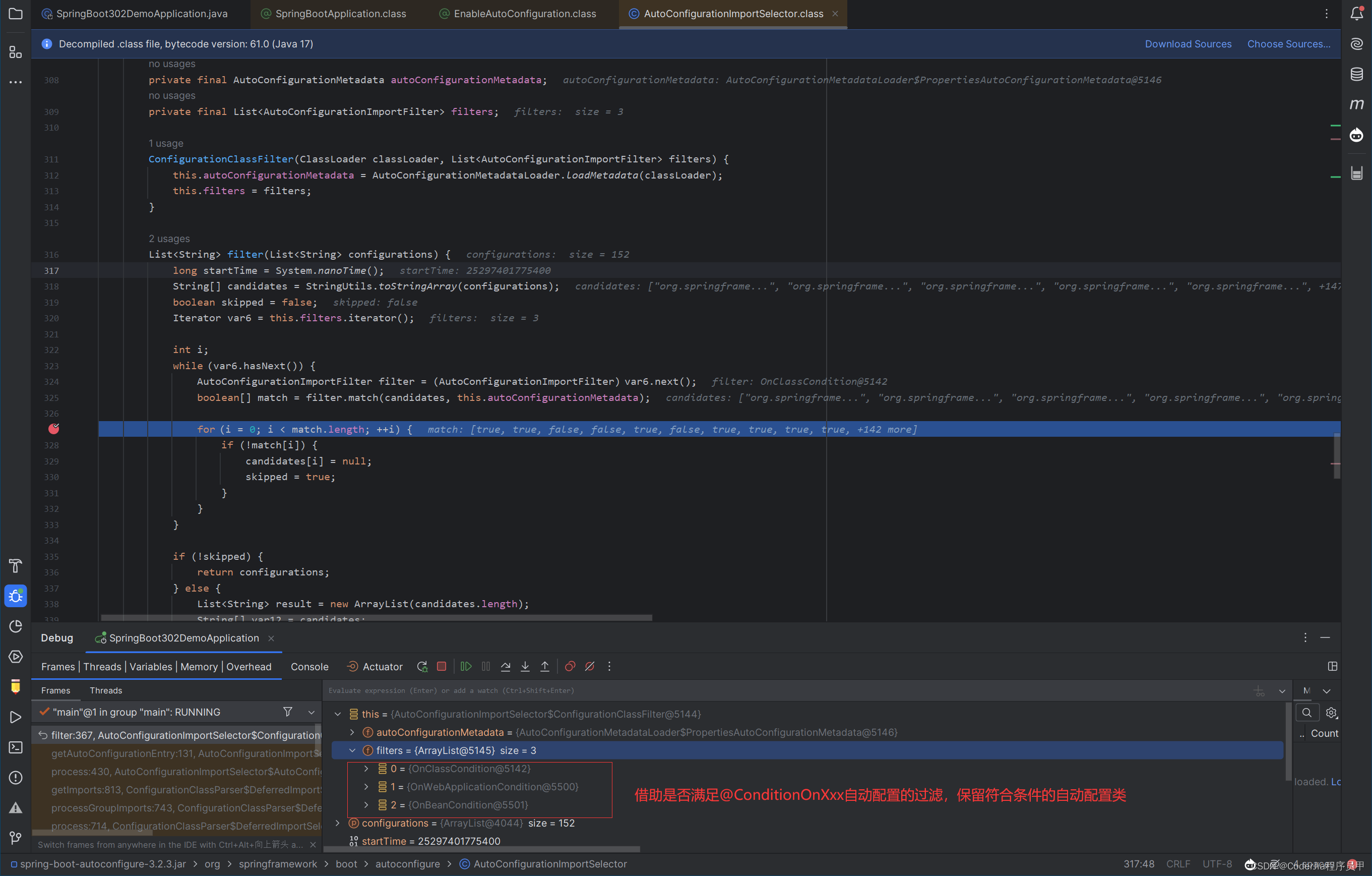Switch to the SpringBootApplication.class tab
This screenshot has width=1372, height=876.
[340, 13]
